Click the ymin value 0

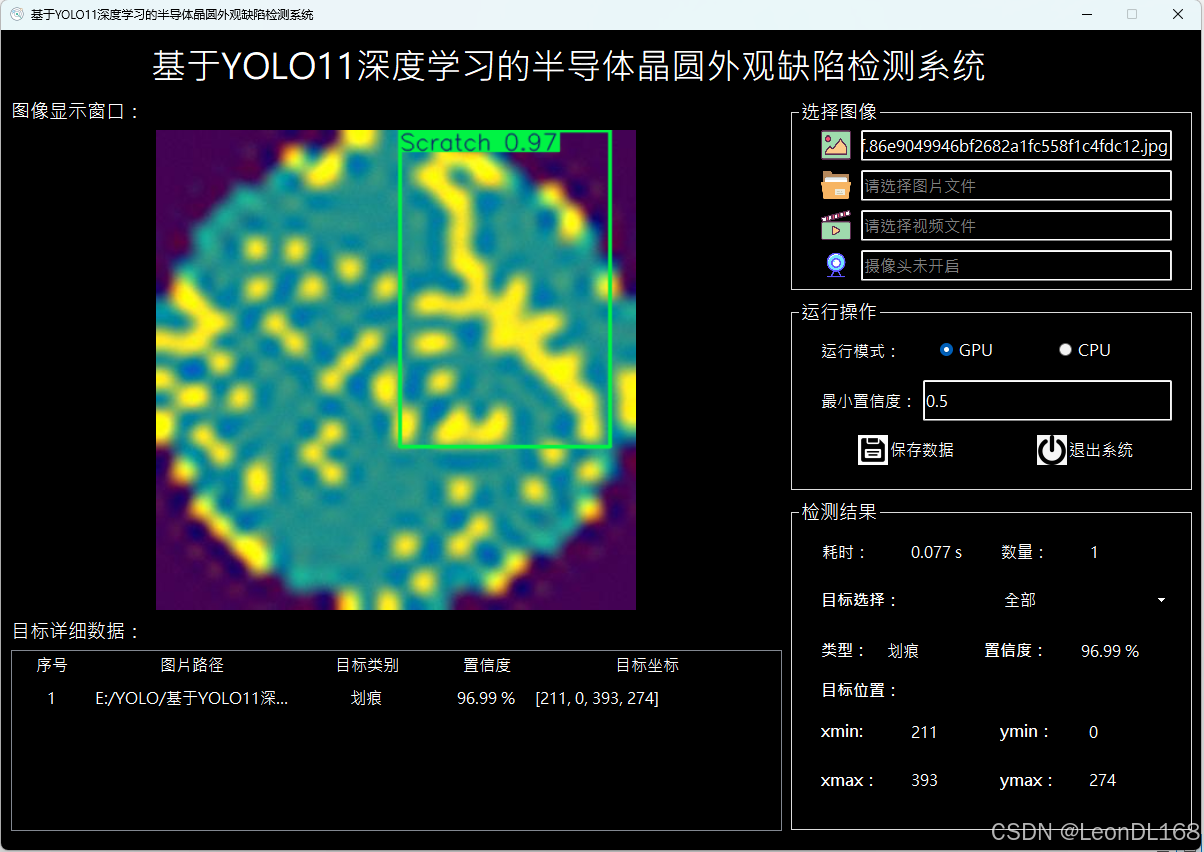(1093, 732)
